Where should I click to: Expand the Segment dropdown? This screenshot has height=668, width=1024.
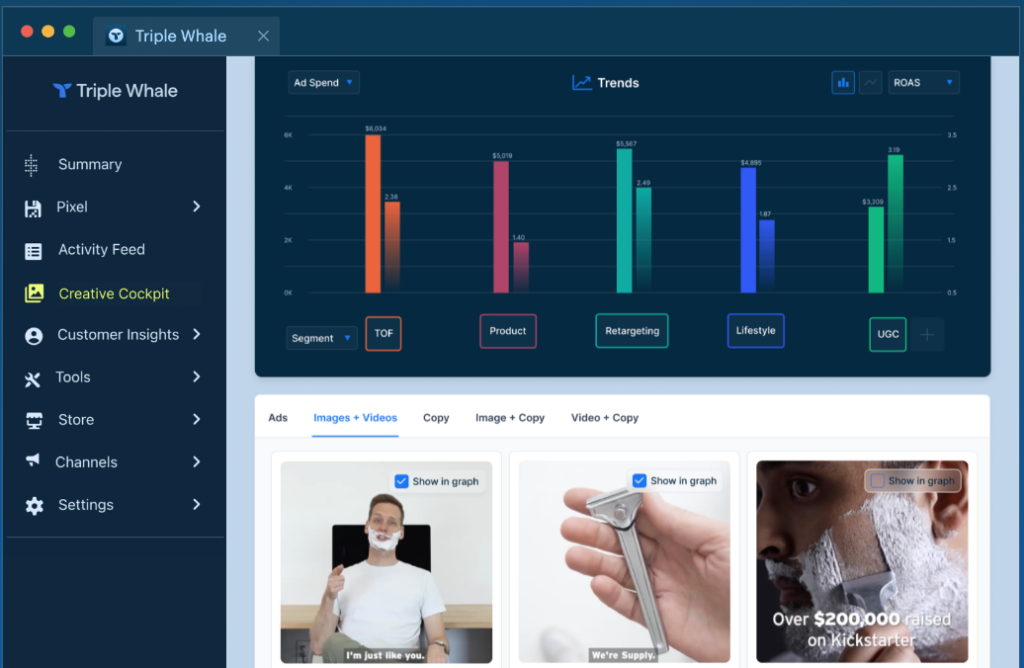pos(321,338)
